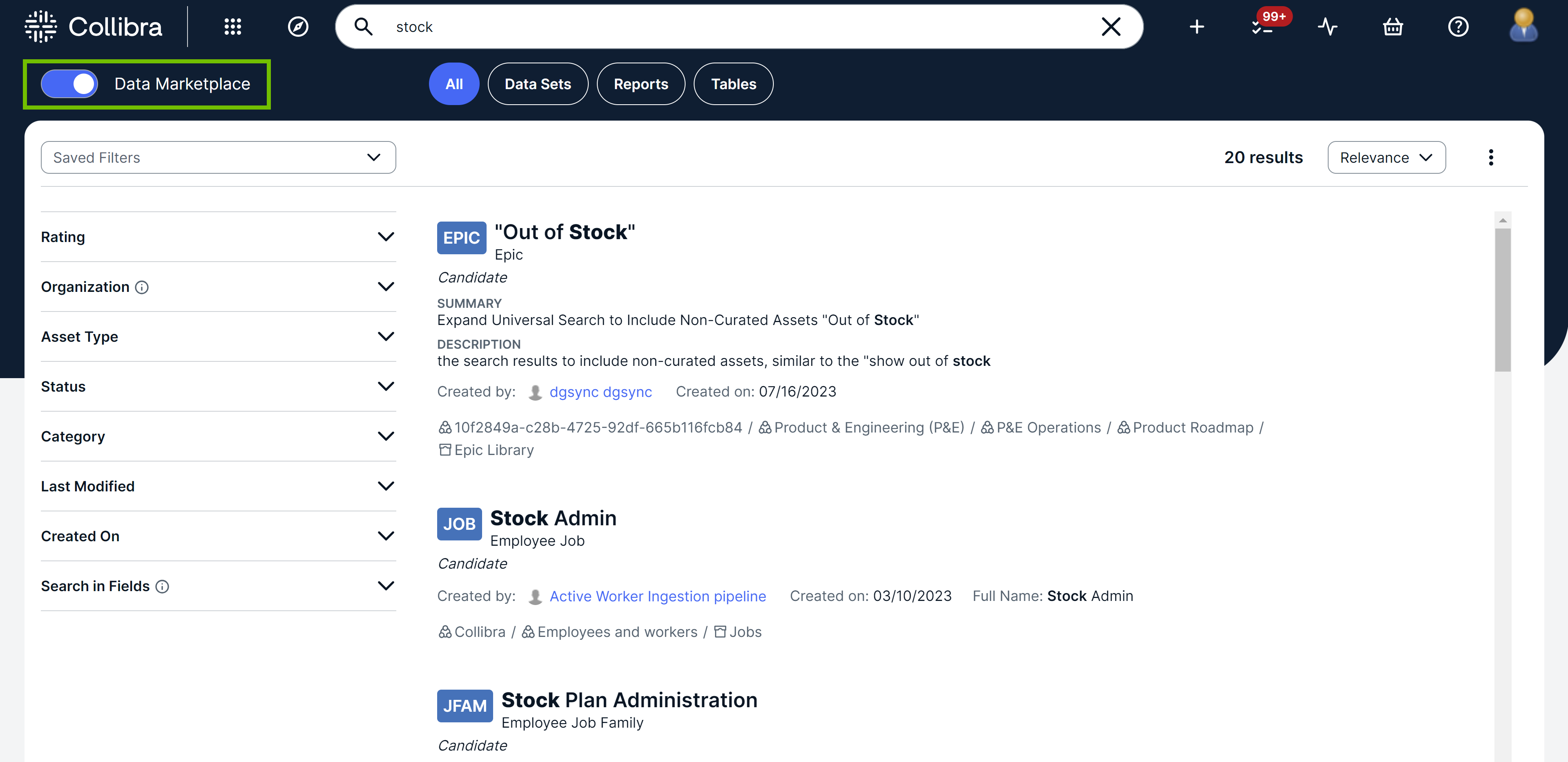Open the create menu via plus icon
This screenshot has height=762, width=1568.
[1197, 26]
